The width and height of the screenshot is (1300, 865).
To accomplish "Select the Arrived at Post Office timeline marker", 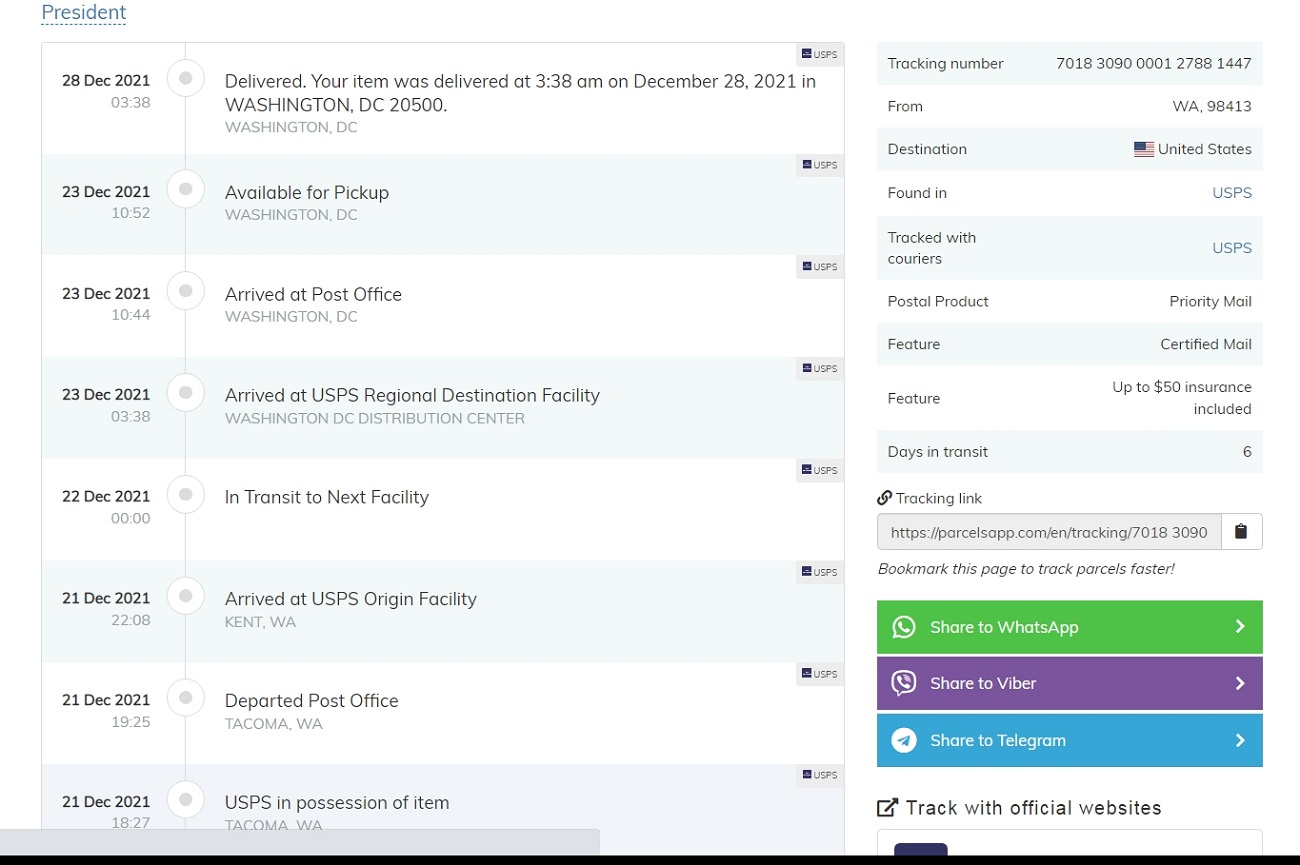I will coord(185,292).
